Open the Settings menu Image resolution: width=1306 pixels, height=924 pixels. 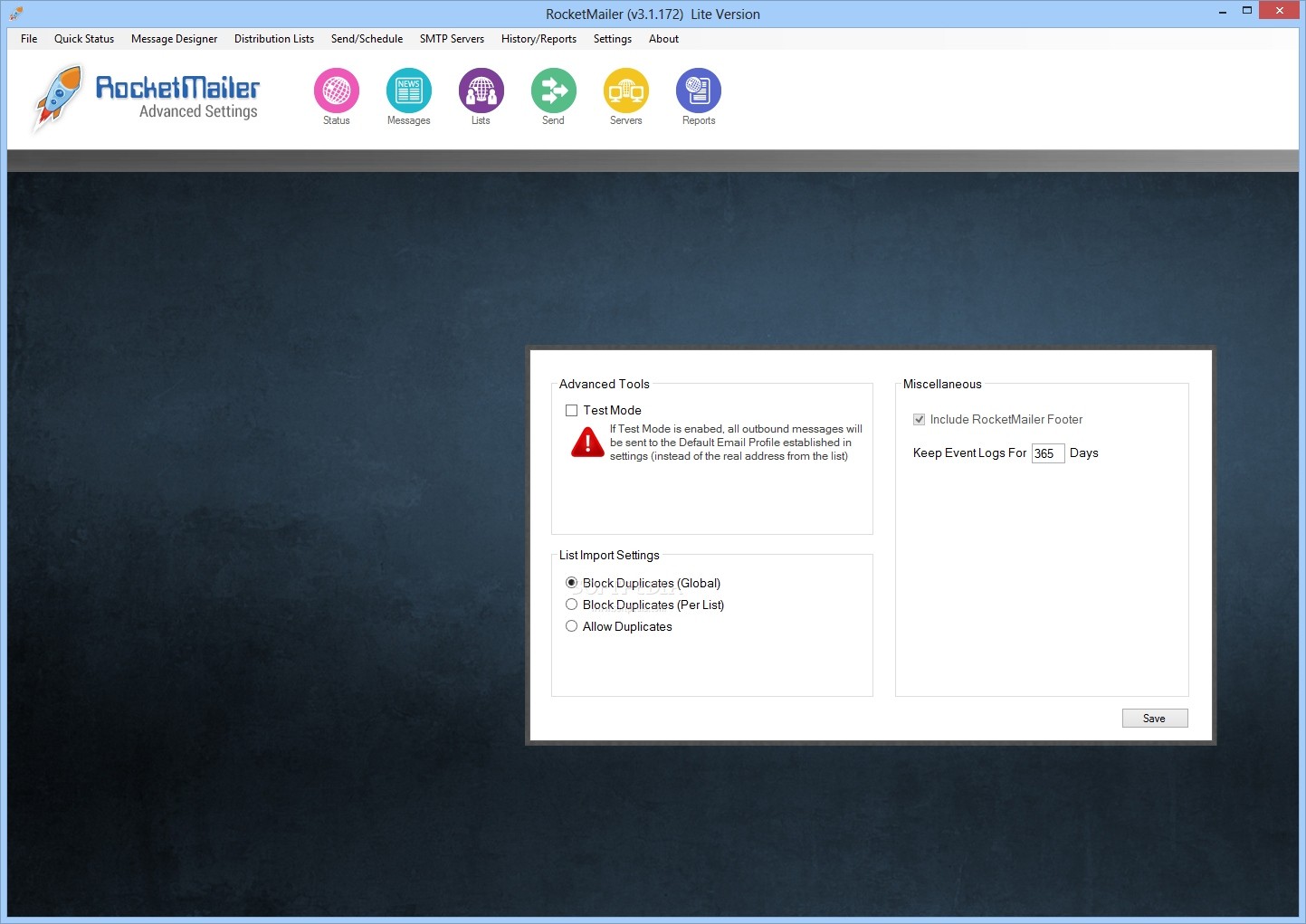tap(613, 39)
